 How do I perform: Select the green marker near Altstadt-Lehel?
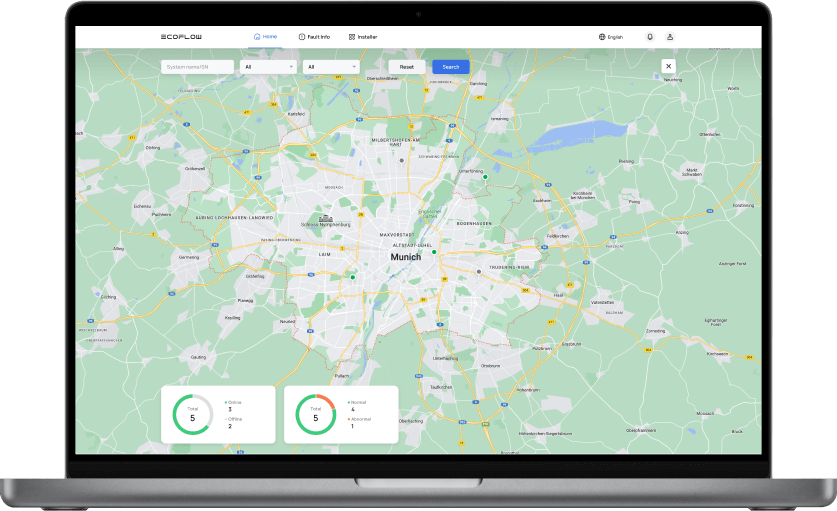pos(434,253)
